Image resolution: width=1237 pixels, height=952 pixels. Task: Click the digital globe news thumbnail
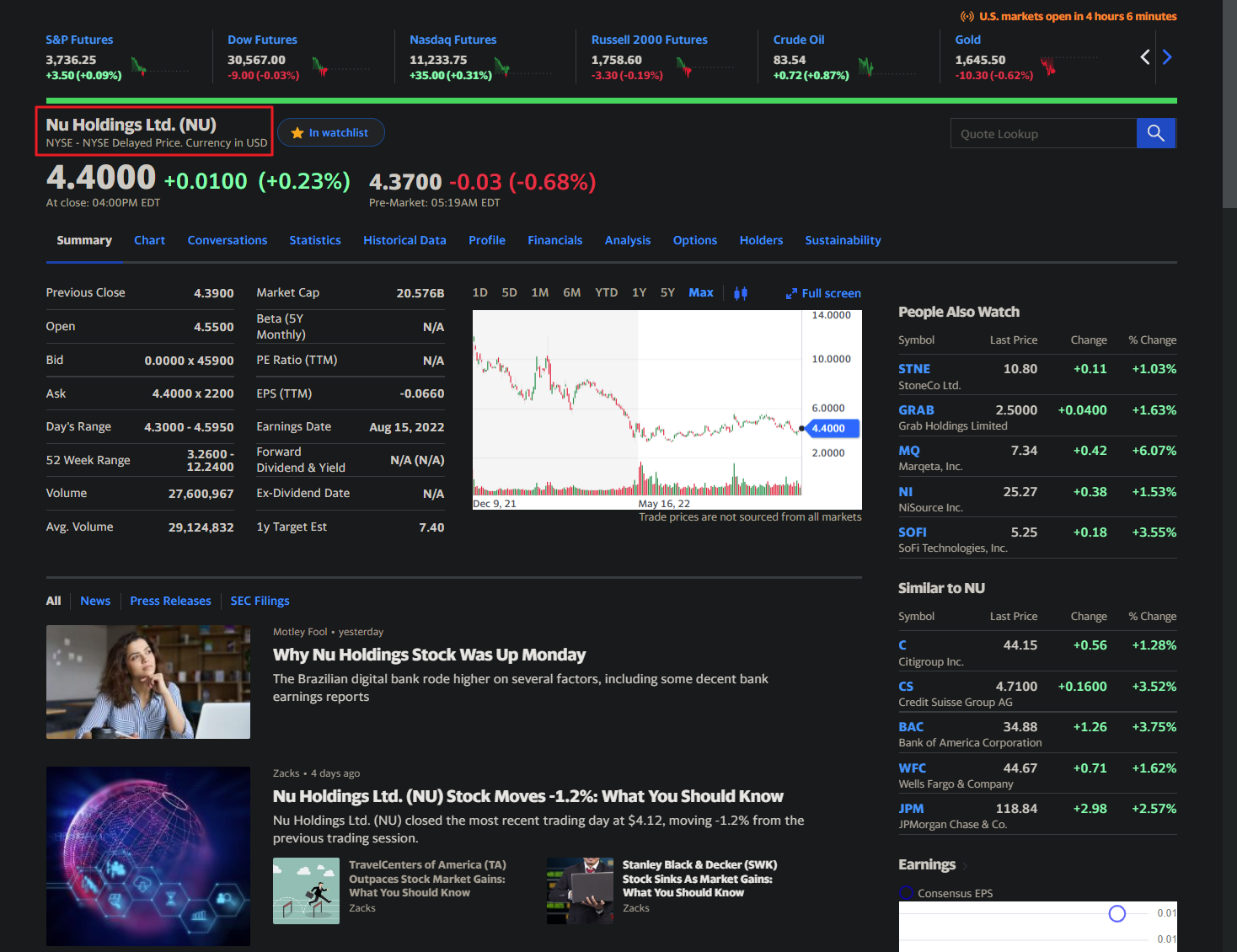[x=148, y=856]
